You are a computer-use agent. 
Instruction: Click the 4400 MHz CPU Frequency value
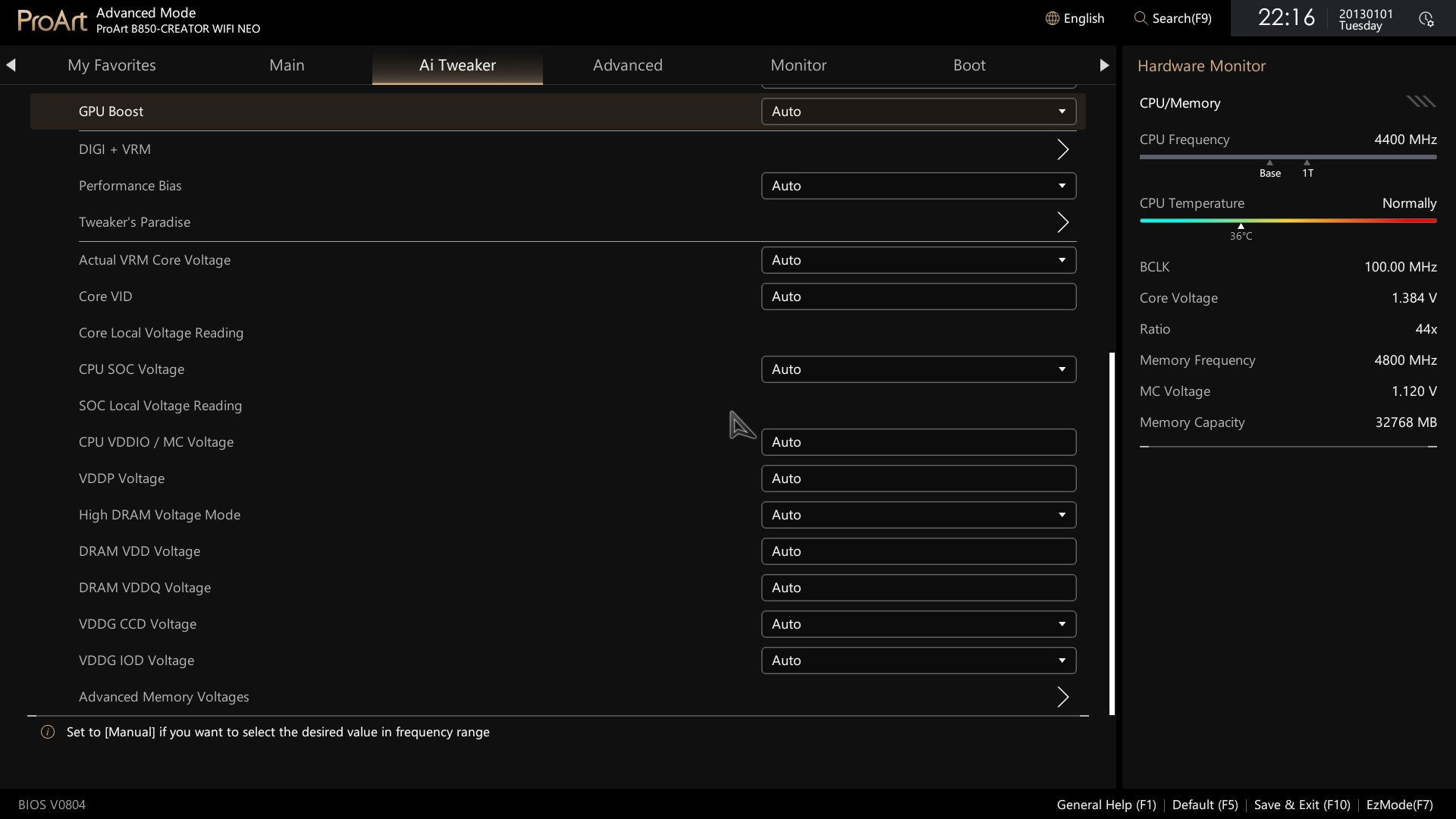coord(1405,140)
